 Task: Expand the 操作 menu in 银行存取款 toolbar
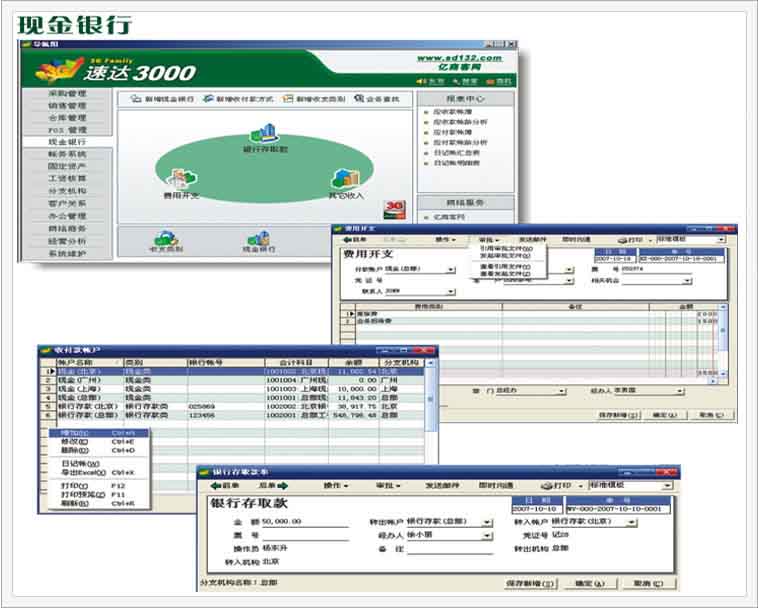coord(336,486)
